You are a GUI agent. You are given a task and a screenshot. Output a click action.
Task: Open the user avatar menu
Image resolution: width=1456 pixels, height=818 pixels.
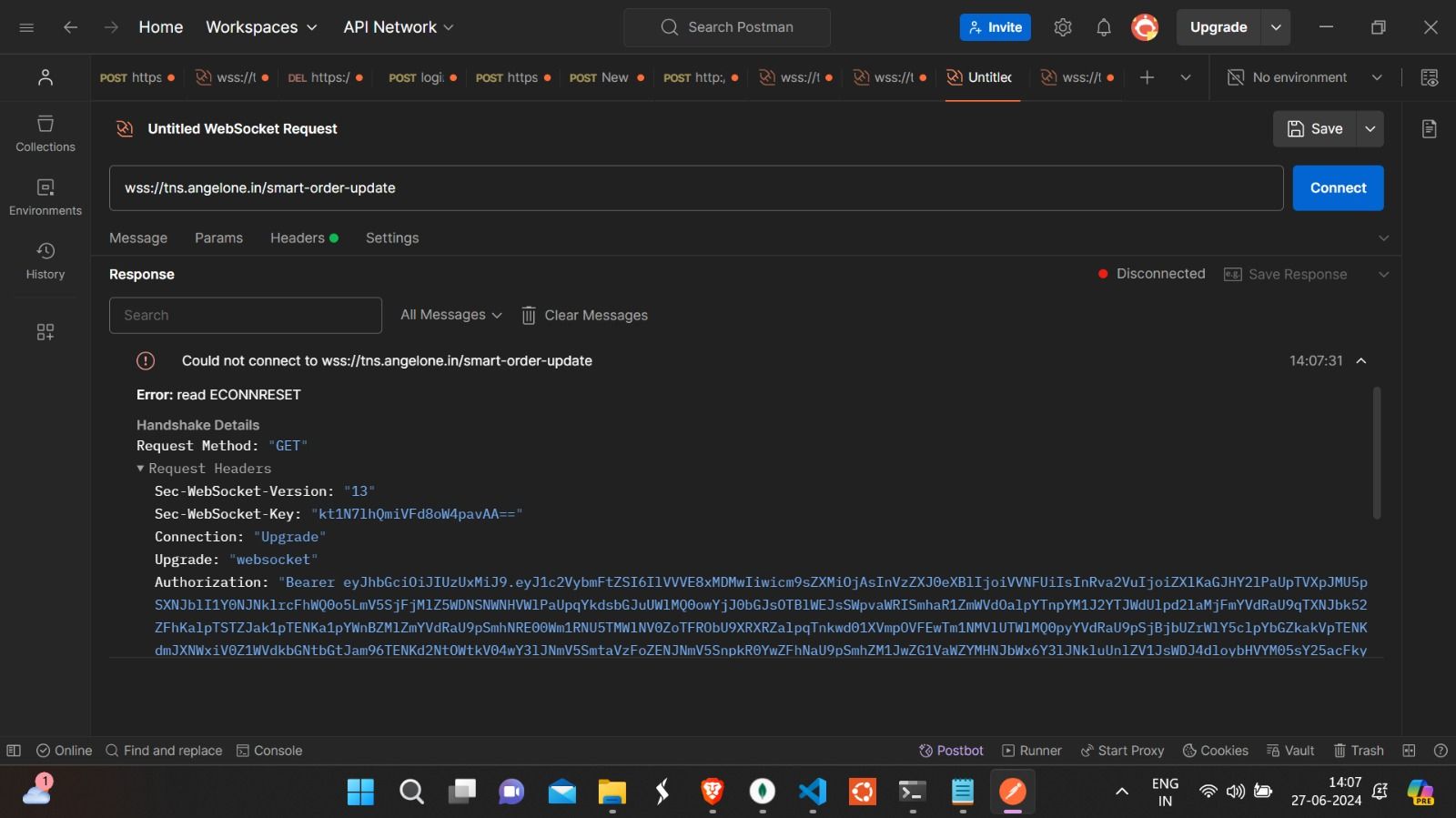click(x=1145, y=27)
